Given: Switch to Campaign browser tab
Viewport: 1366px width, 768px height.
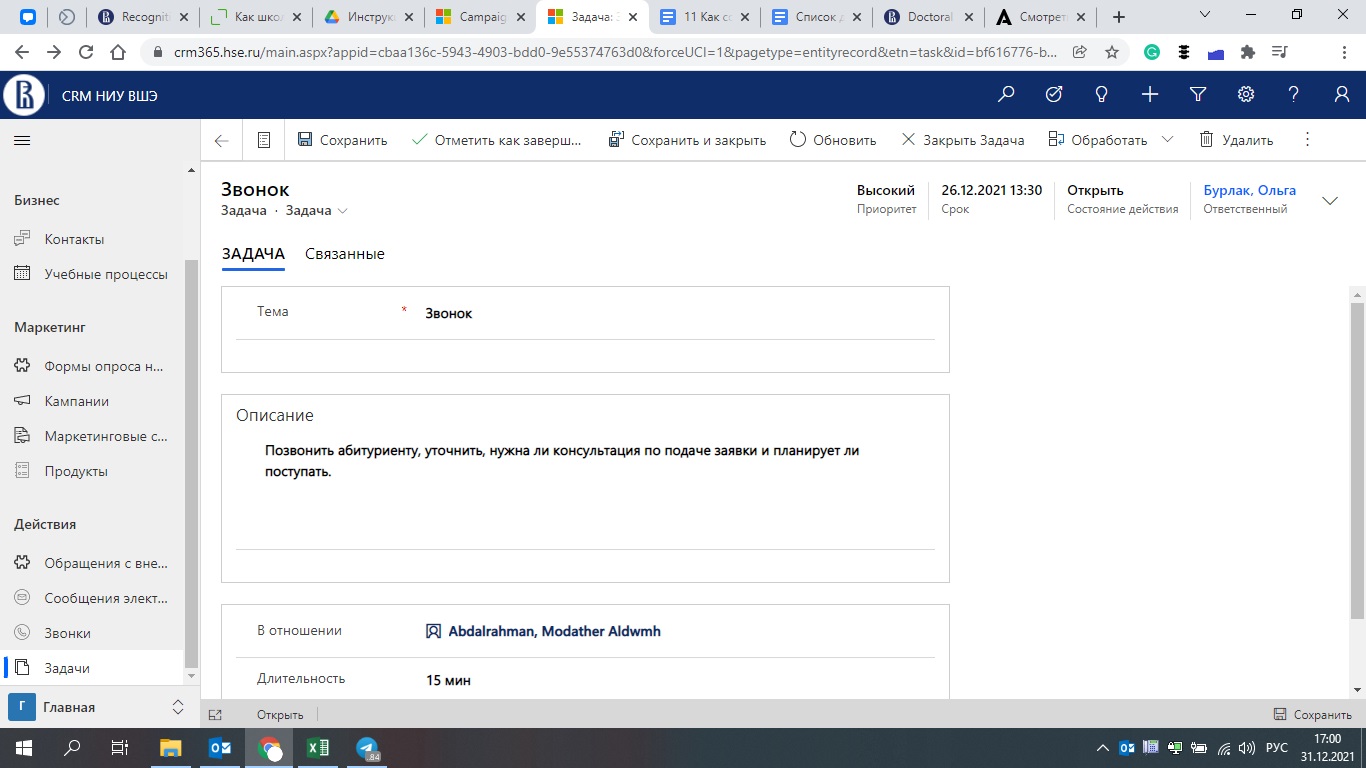Looking at the screenshot, I should point(479,17).
